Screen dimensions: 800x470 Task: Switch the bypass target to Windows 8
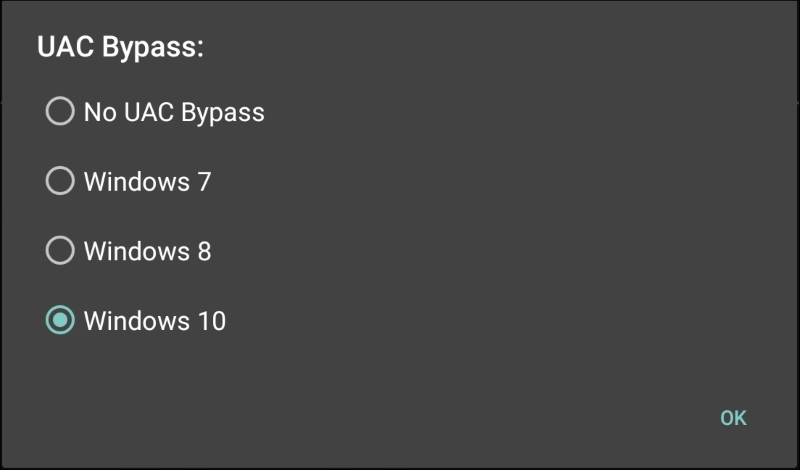(x=60, y=250)
